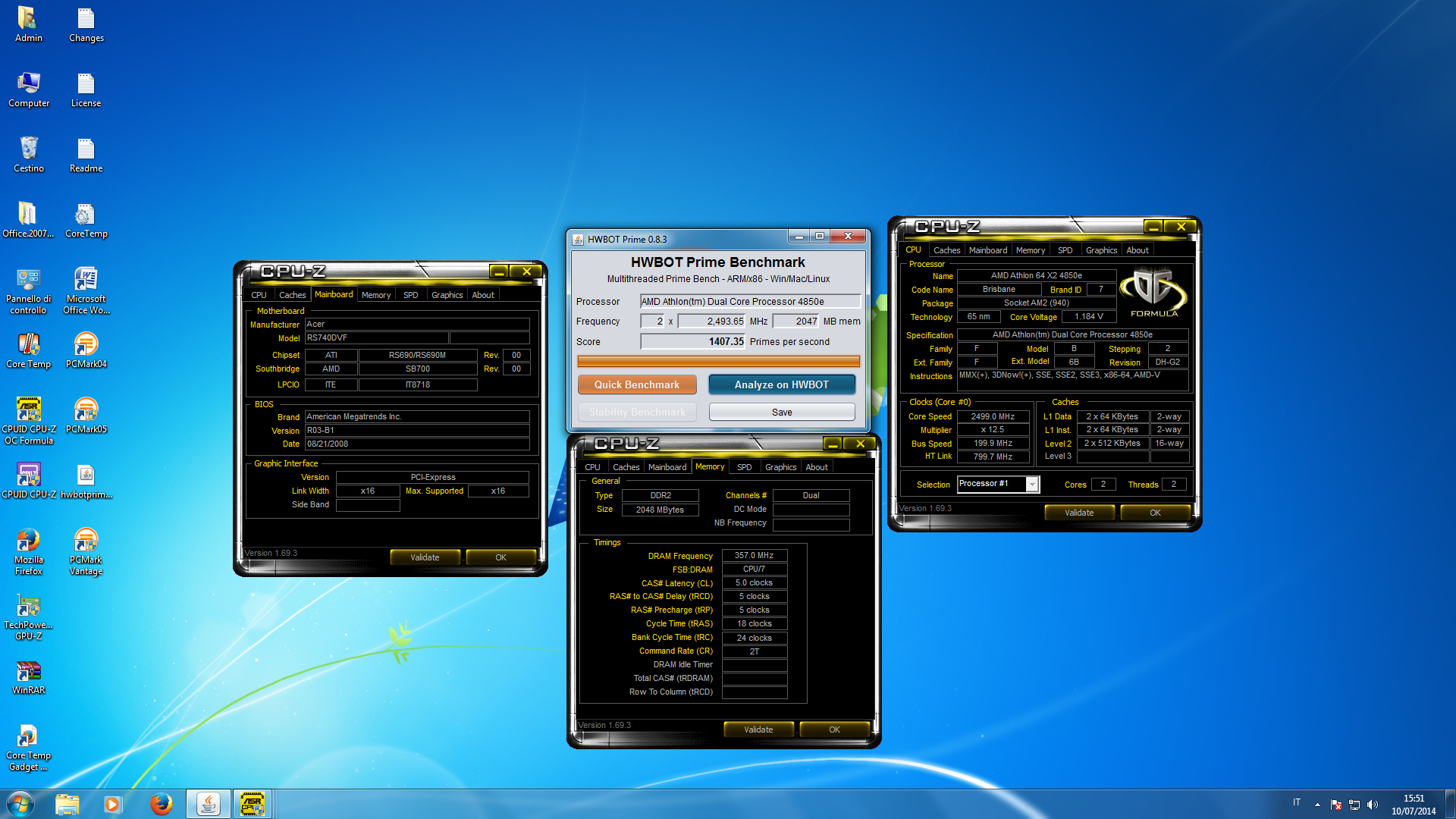Click the Processor name field in HWBOT Prime
Screen dimensions: 1456x819
click(x=750, y=301)
